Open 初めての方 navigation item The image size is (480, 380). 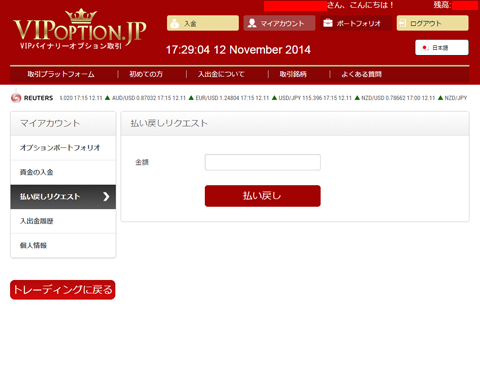[x=146, y=74]
